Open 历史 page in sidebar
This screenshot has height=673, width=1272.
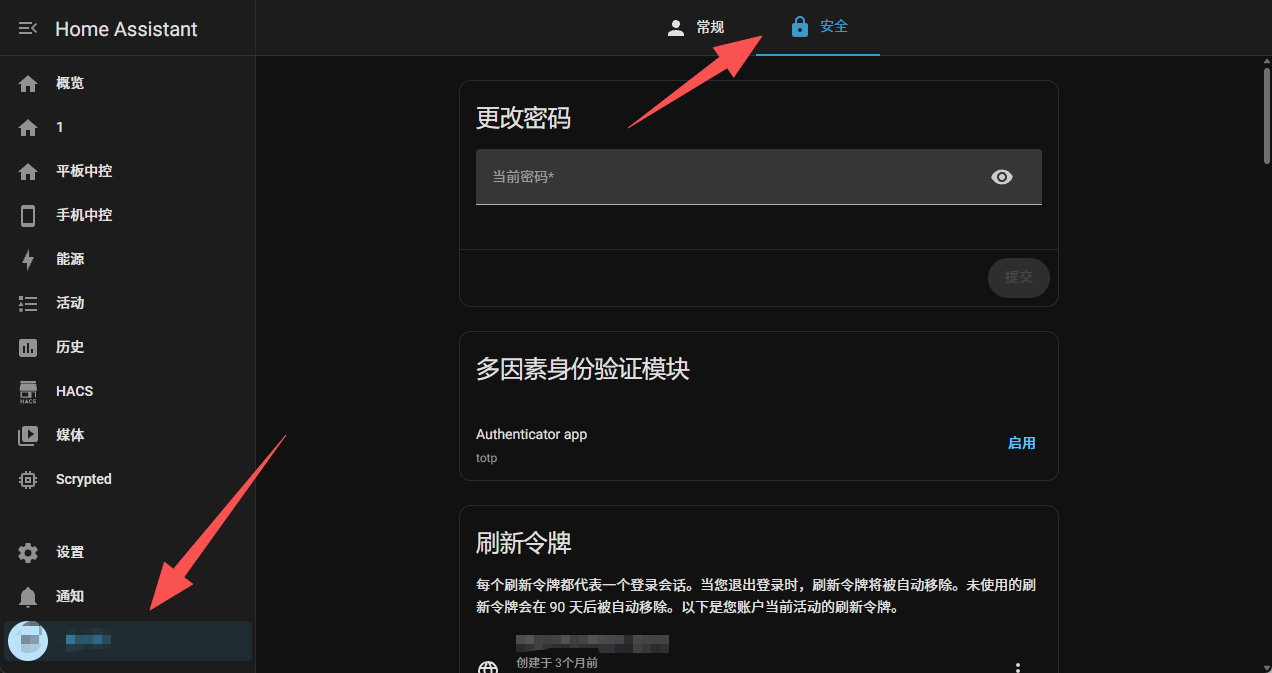pyautogui.click(x=128, y=348)
